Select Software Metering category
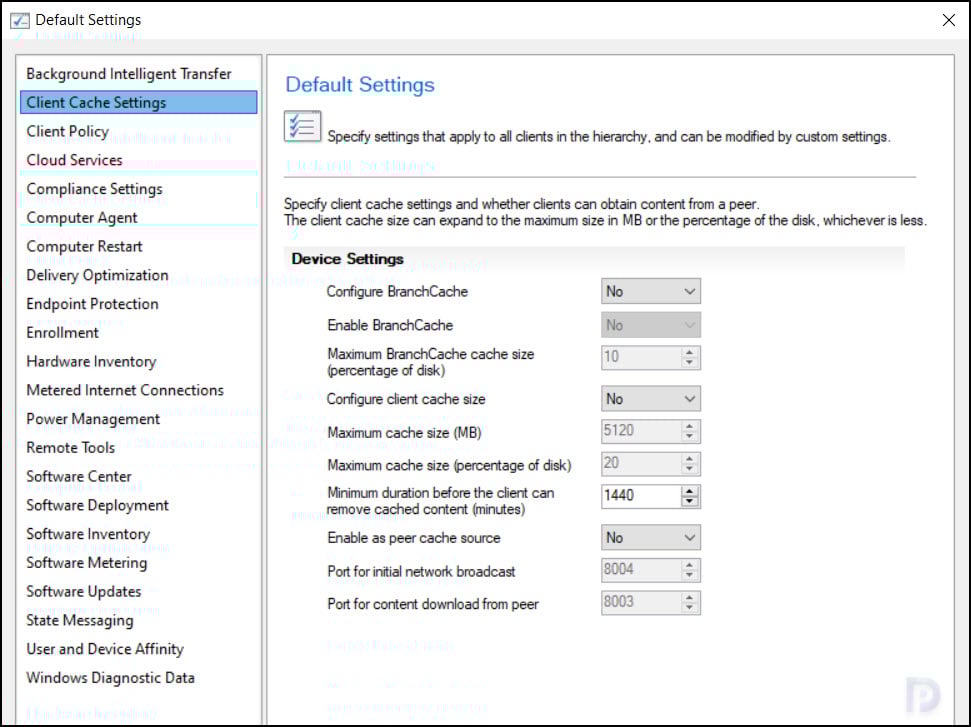 pyautogui.click(x=87, y=563)
